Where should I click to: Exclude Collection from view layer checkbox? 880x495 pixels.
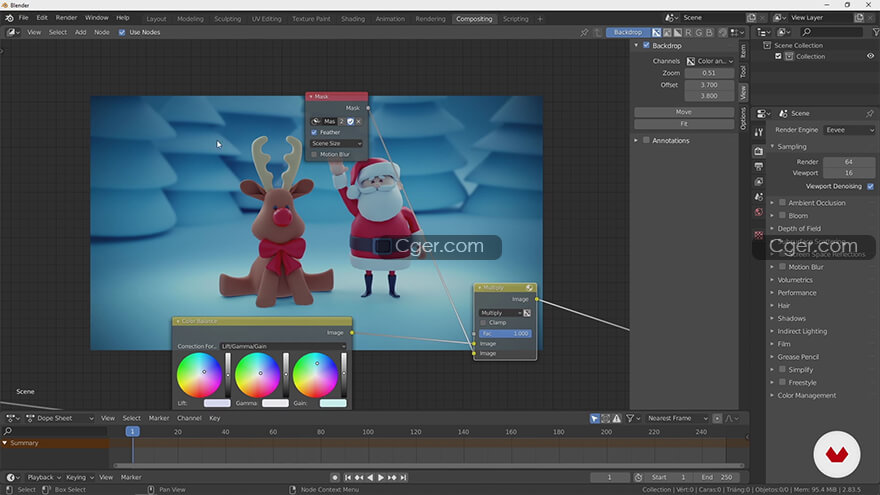778,56
